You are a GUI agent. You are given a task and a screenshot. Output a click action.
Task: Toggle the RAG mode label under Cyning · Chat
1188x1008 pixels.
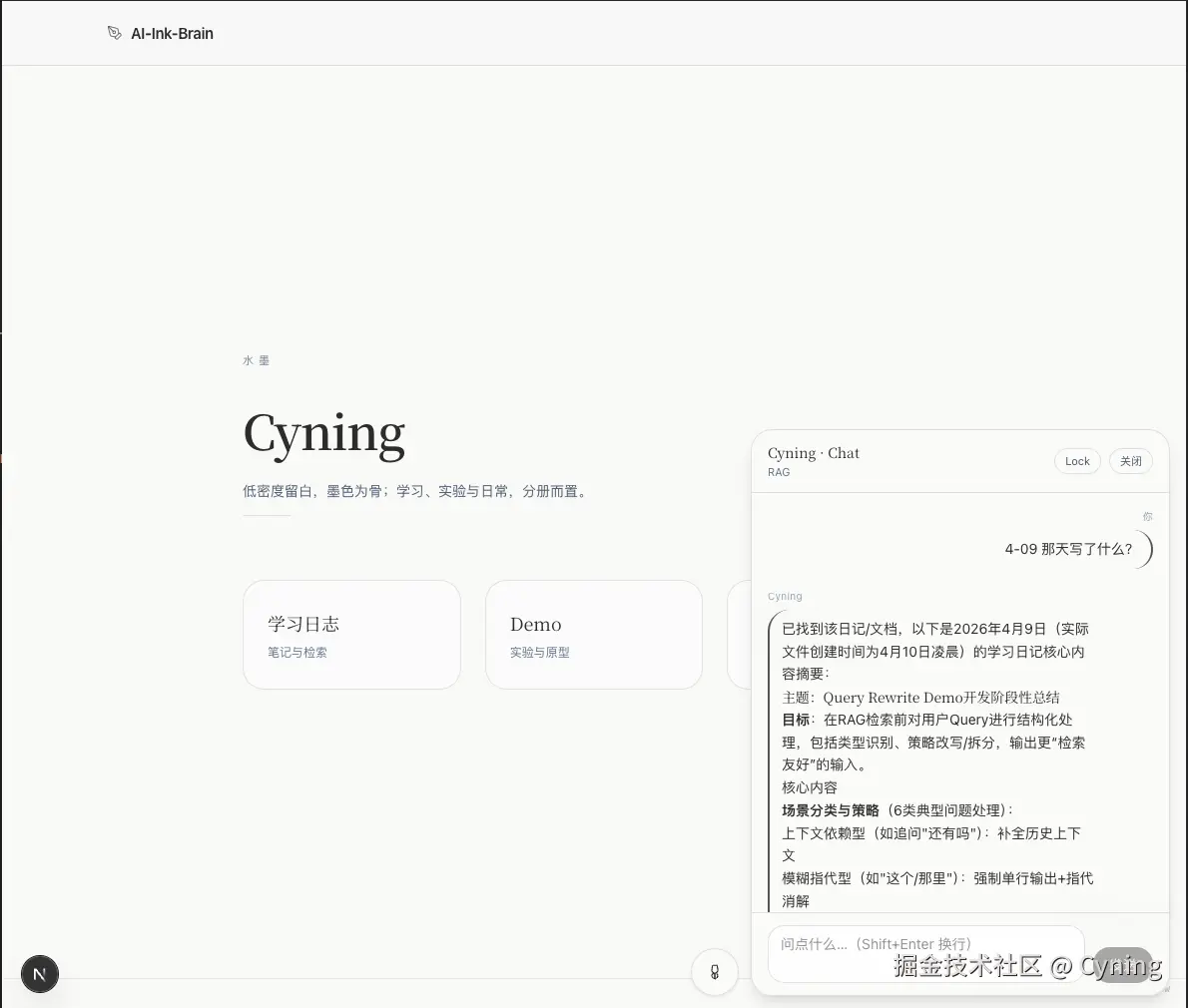click(x=779, y=472)
